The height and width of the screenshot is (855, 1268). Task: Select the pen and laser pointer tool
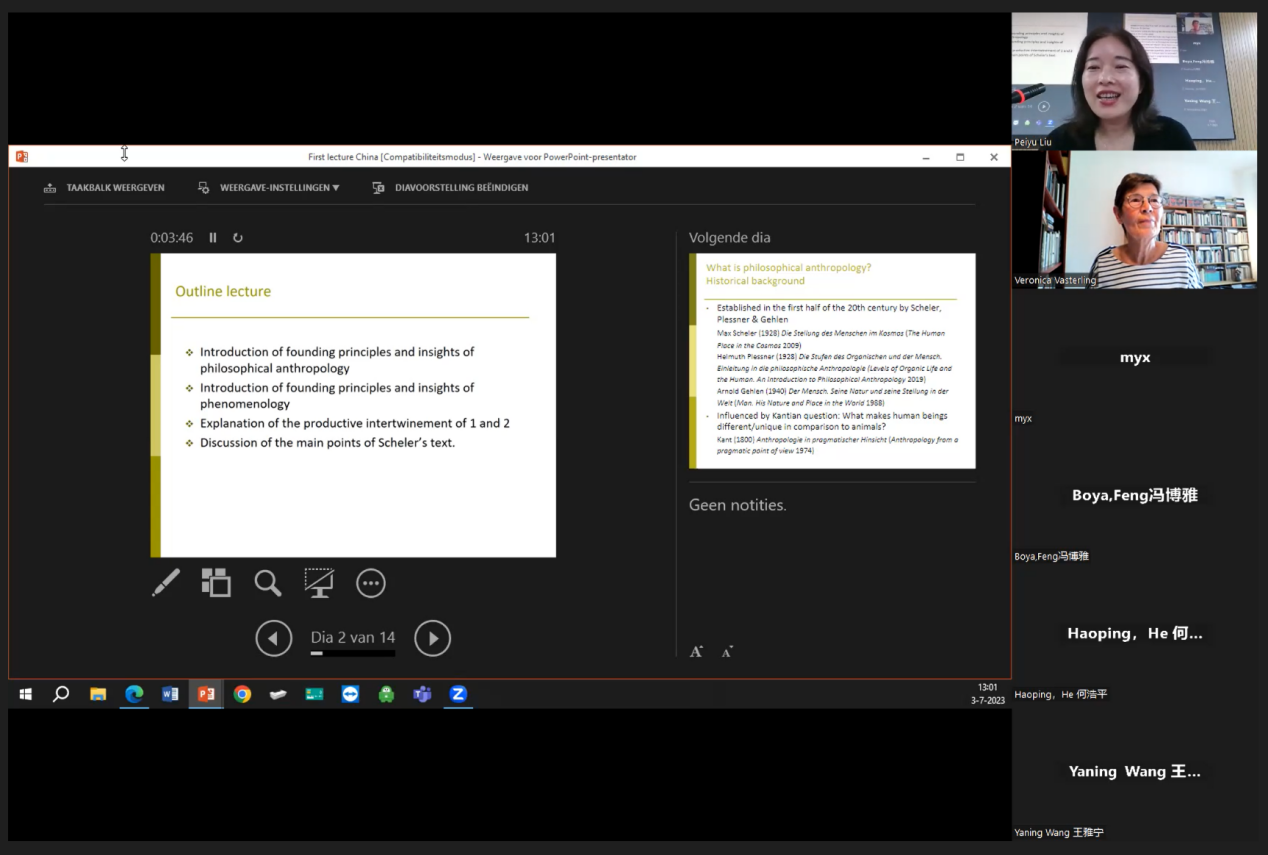pos(166,583)
